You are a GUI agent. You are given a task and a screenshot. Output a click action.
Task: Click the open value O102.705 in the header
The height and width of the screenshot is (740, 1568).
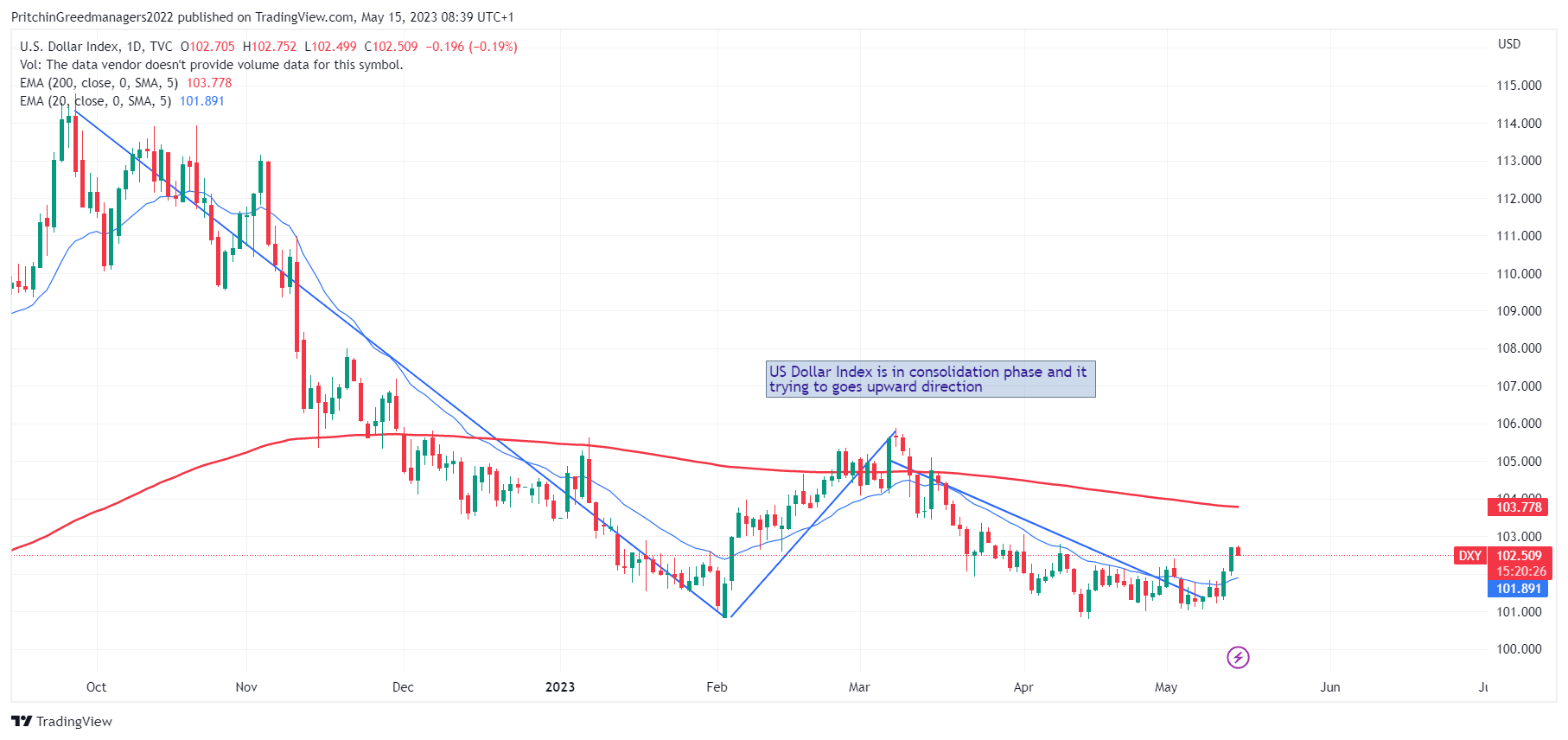click(x=207, y=47)
